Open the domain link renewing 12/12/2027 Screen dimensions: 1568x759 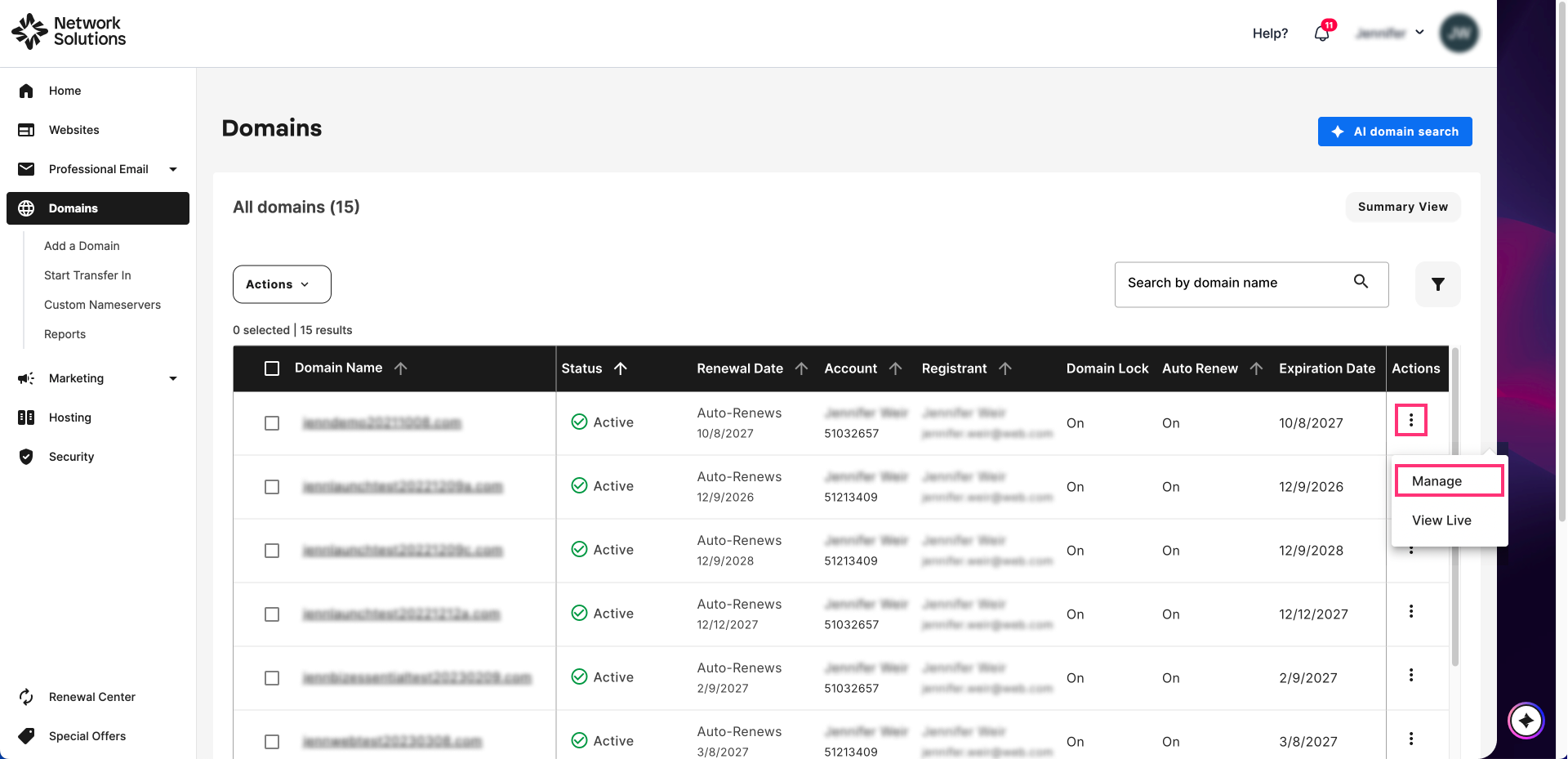(x=401, y=614)
